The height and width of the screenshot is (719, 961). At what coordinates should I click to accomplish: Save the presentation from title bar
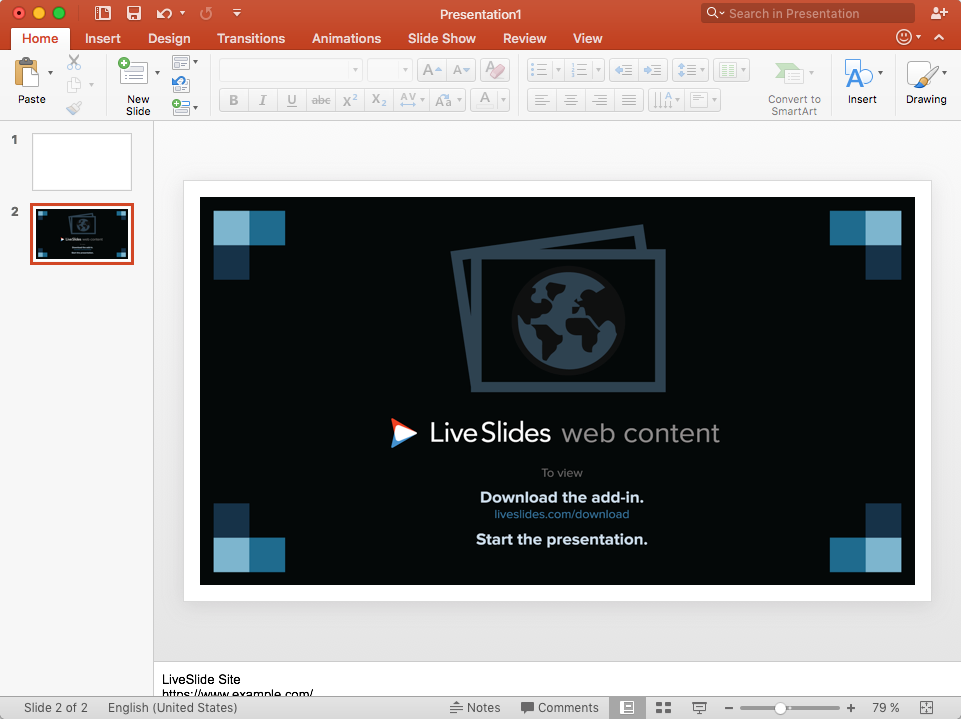click(x=134, y=13)
